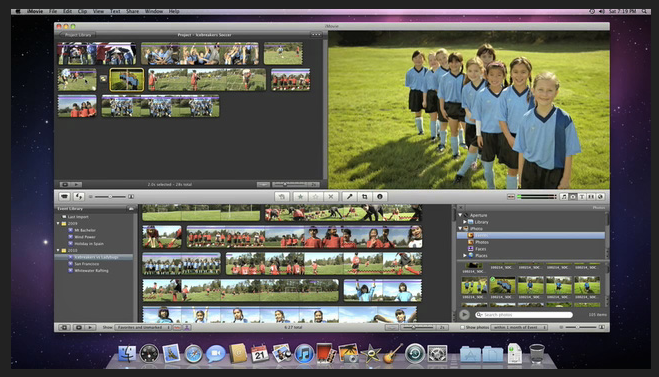
Task: Open the camera import button
Action: click(64, 196)
